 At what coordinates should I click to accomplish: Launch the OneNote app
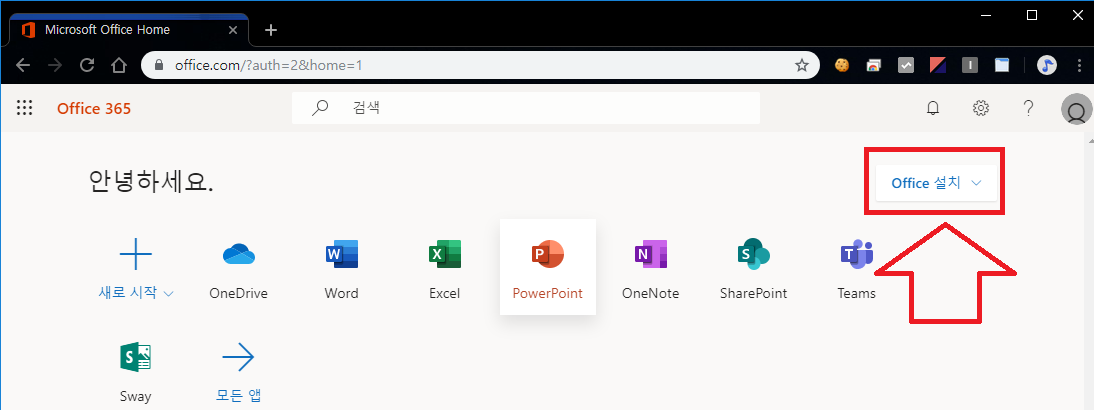(650, 271)
